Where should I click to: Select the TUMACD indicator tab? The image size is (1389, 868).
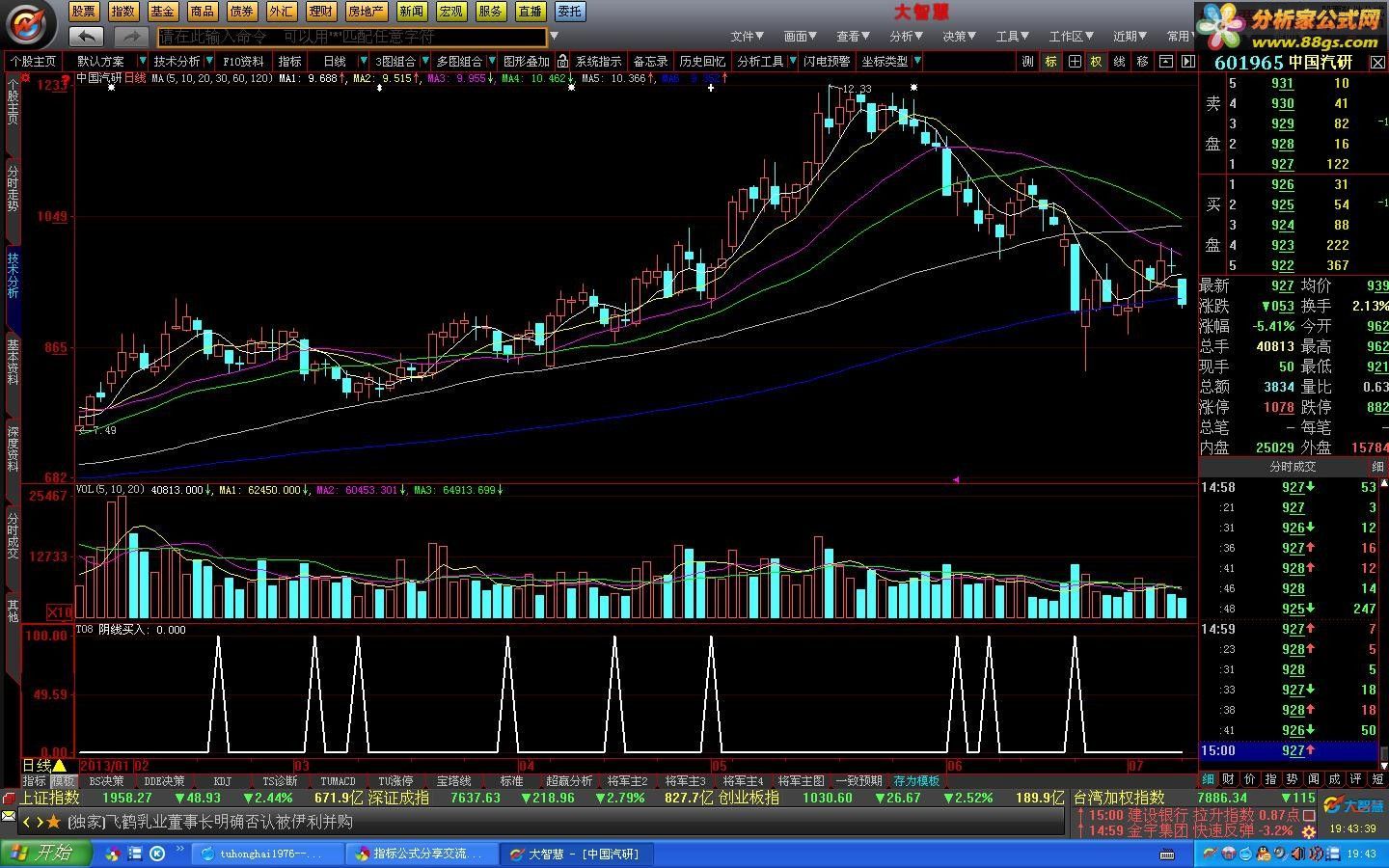(338, 781)
